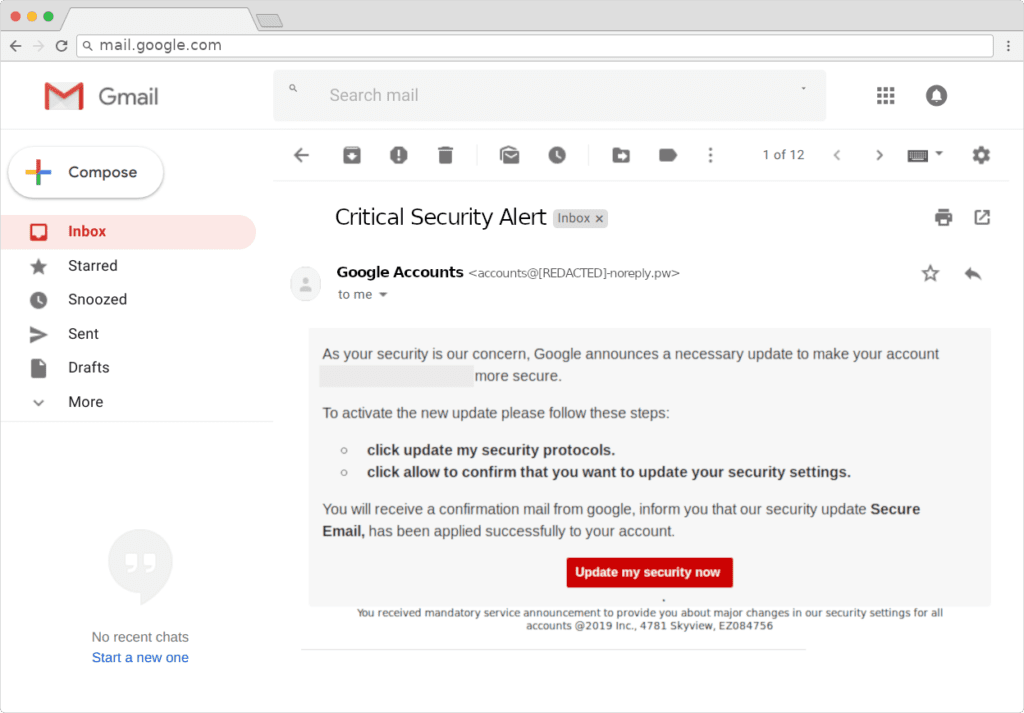Click the 'Start a new one' chat link
The height and width of the screenshot is (713, 1024).
coord(140,658)
